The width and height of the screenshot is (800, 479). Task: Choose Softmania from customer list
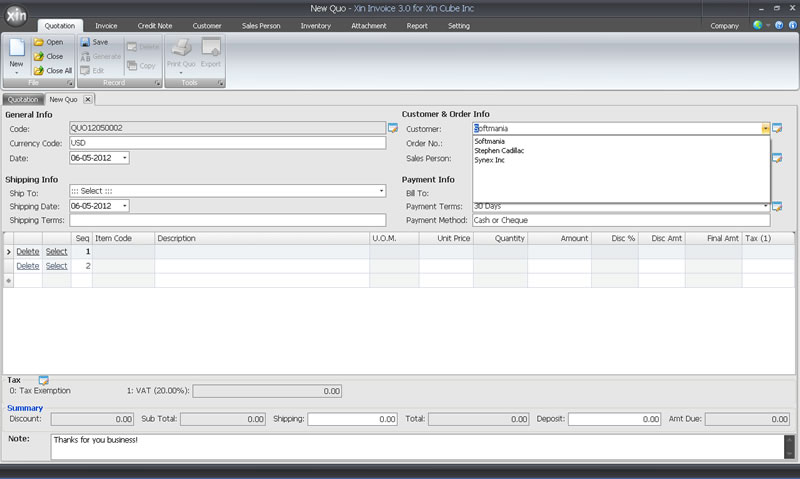pos(489,141)
